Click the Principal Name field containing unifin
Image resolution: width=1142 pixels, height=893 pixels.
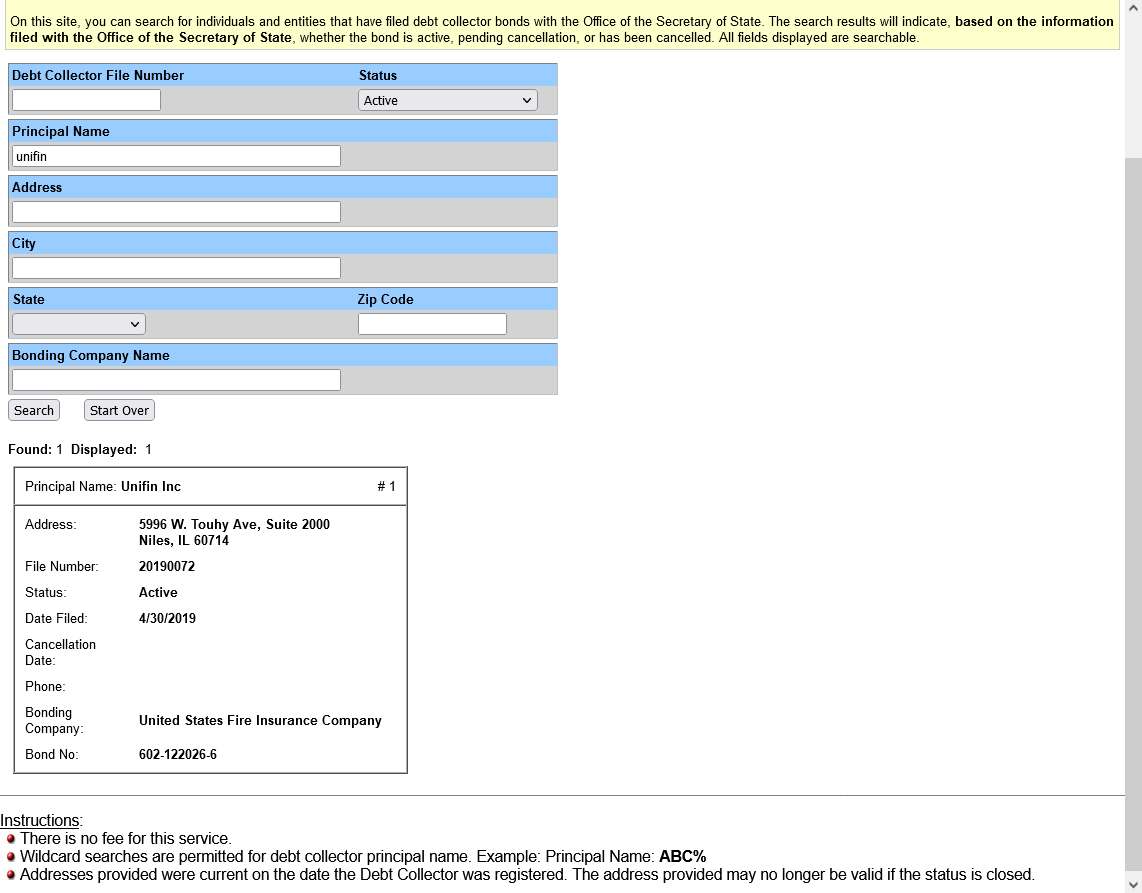coord(176,156)
